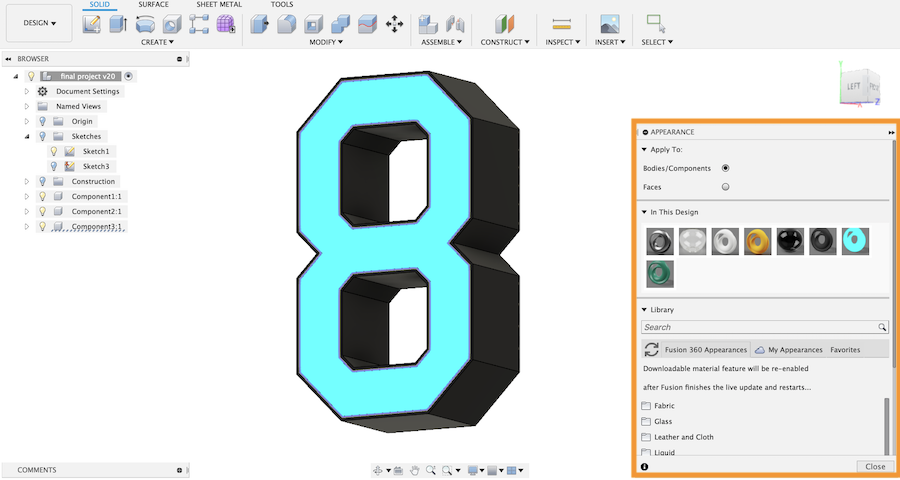The height and width of the screenshot is (480, 900).
Task: Toggle visibility lightbulb for Sketch3
Action: tap(54, 166)
